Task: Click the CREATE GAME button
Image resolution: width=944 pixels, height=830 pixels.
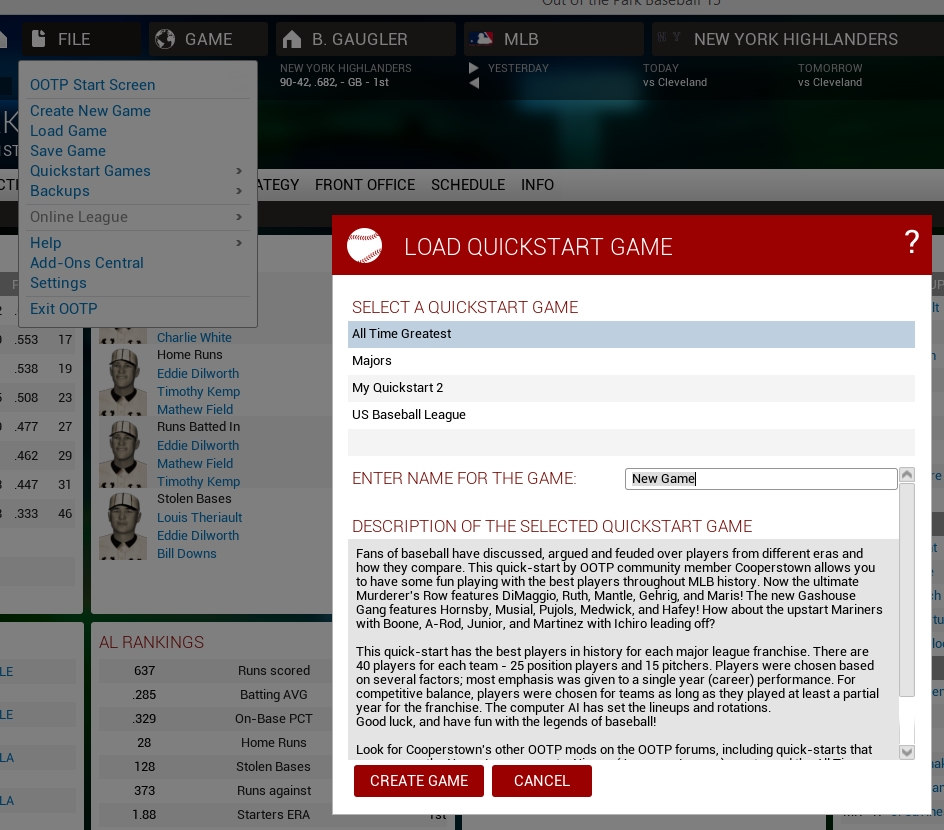Action: (419, 781)
